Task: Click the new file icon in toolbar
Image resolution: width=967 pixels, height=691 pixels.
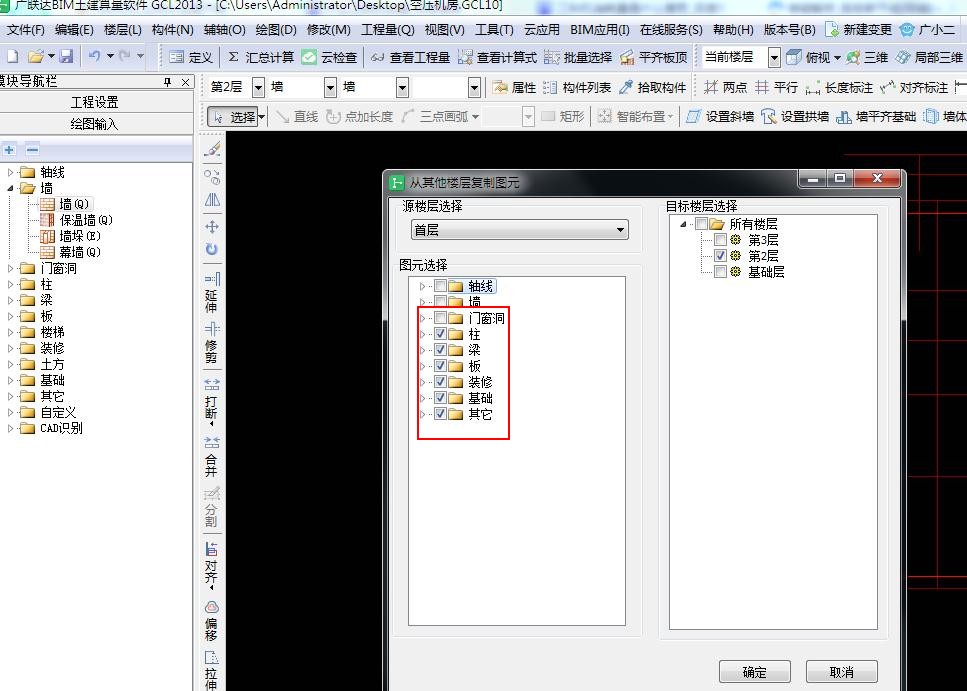Action: pos(12,57)
